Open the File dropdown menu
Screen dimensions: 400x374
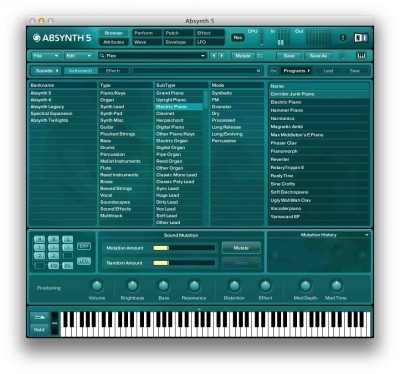click(x=46, y=56)
